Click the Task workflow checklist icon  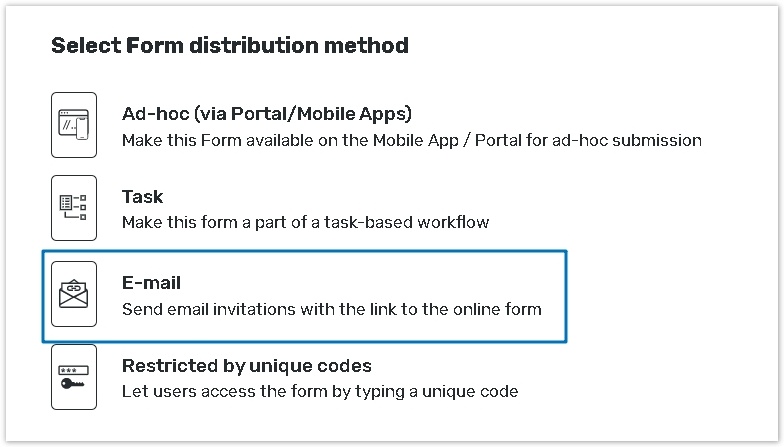[x=74, y=208]
